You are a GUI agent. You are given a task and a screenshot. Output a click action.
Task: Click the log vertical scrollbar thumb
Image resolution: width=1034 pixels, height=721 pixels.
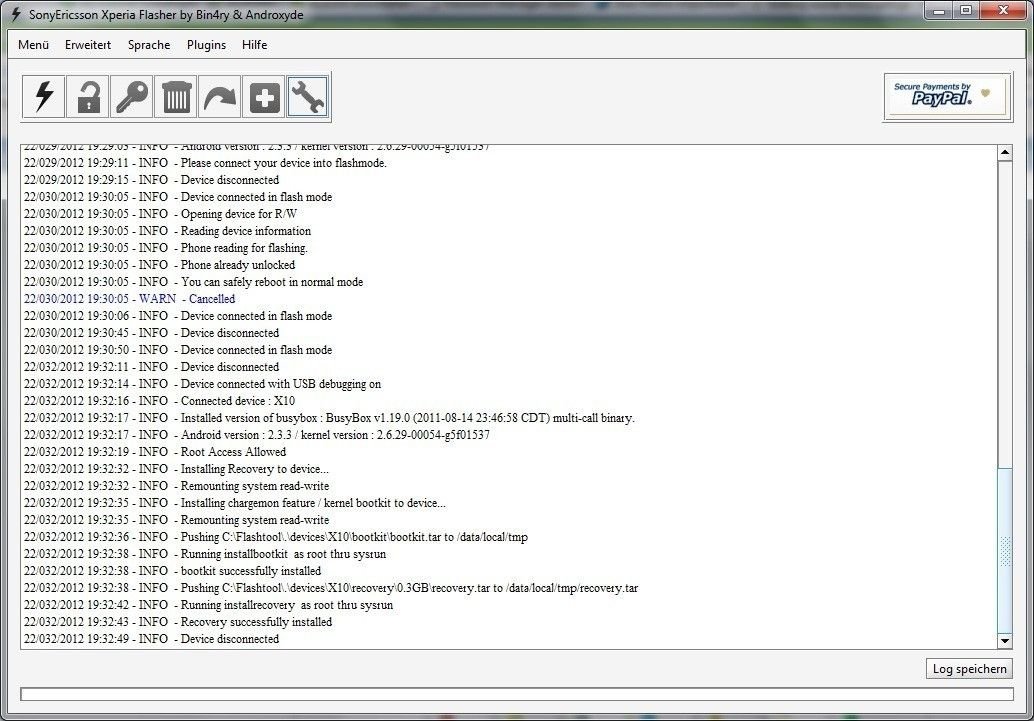(1004, 549)
